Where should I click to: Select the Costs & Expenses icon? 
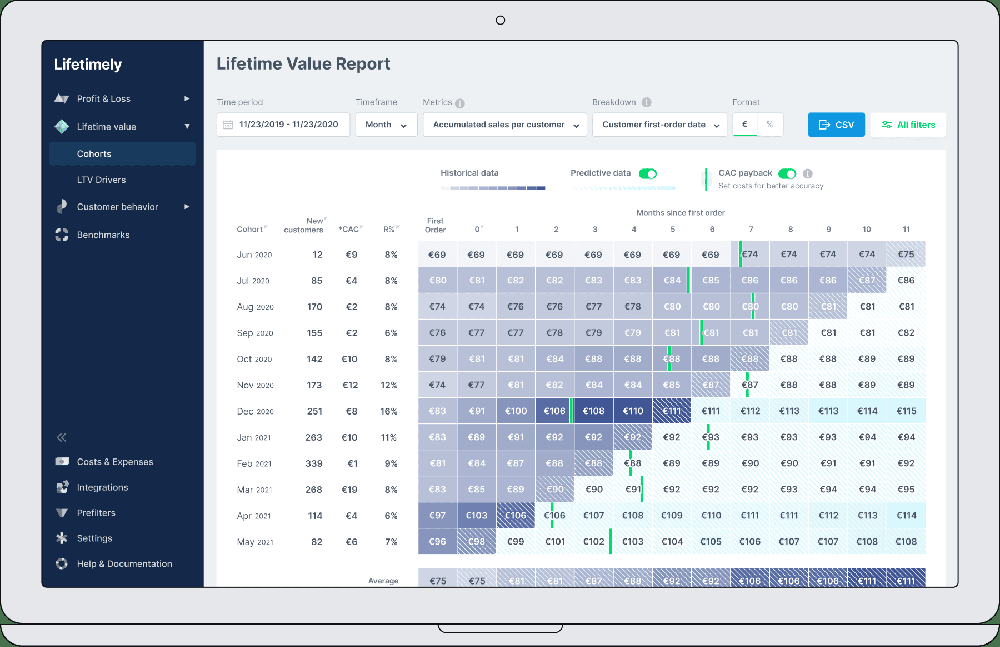[x=62, y=462]
